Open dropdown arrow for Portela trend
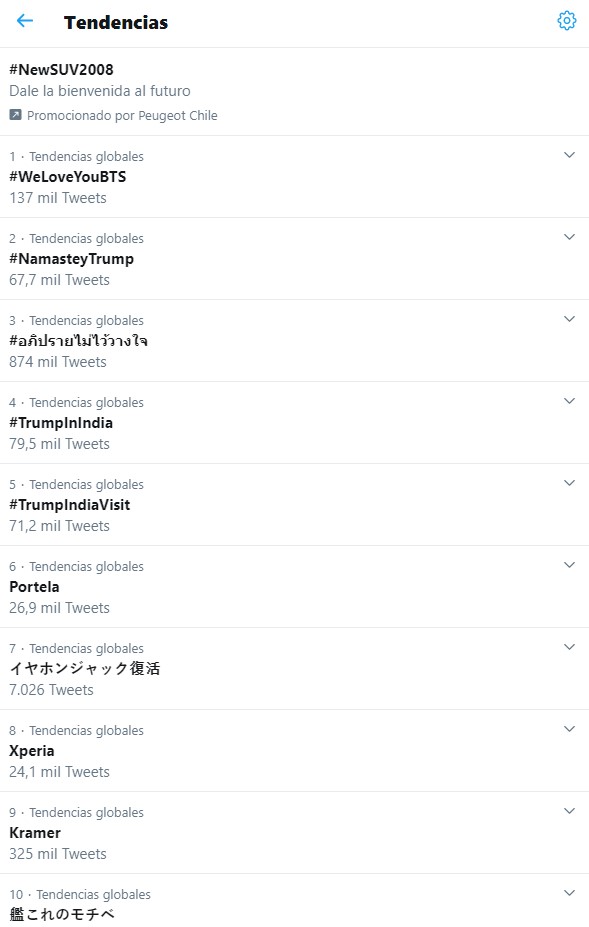Viewport: 589px width, 927px height. pos(569,565)
